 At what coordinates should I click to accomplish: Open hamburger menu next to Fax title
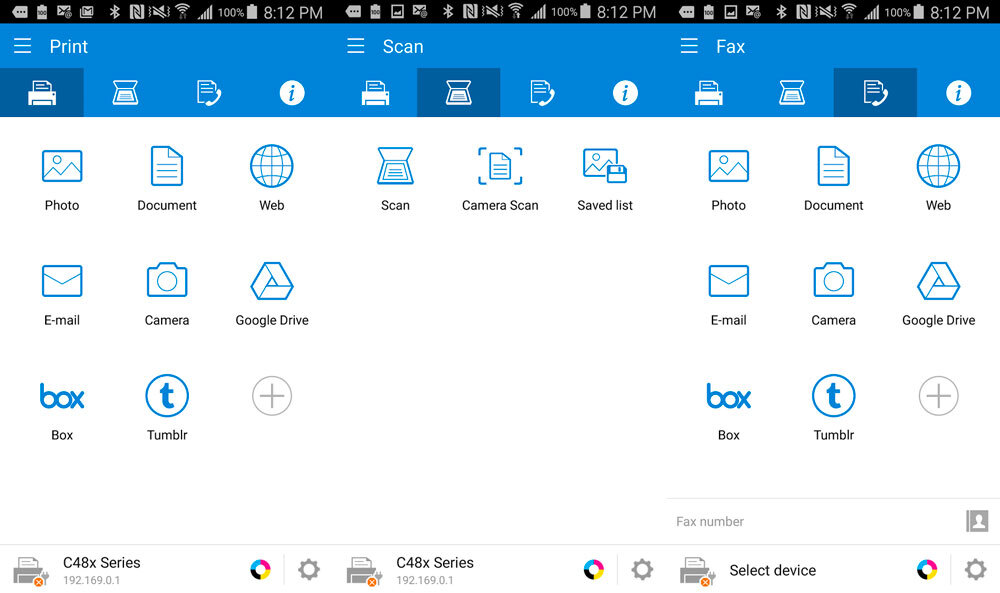(x=689, y=47)
